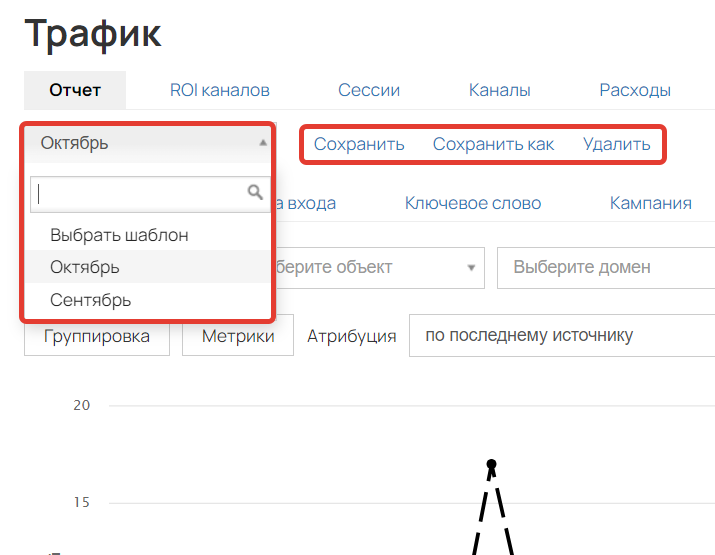Open the Кампания tab
The height and width of the screenshot is (555, 715).
pyautogui.click(x=651, y=203)
